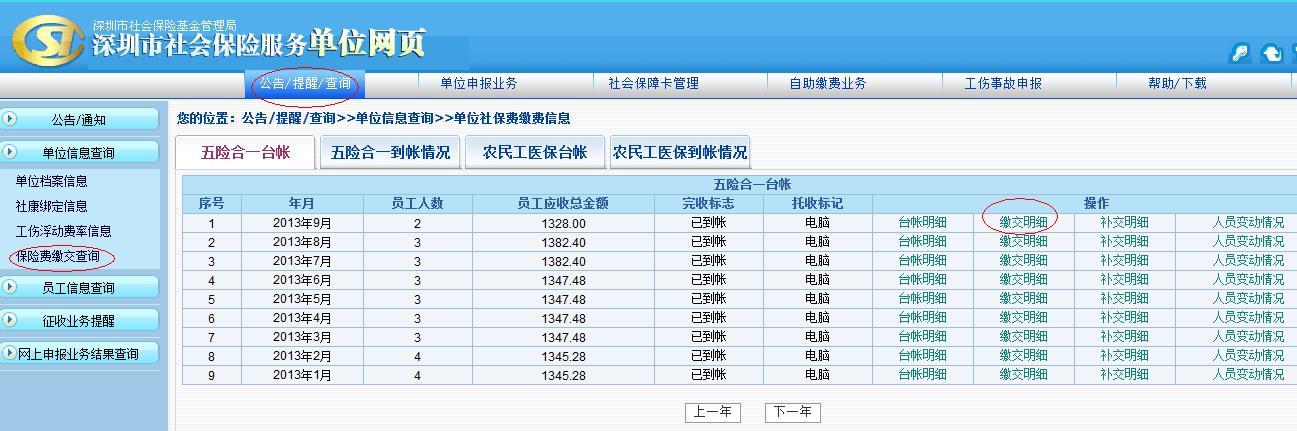1297x431 pixels.
Task: Open 缴交明细 for 2013年9月
Action: pos(1023,223)
